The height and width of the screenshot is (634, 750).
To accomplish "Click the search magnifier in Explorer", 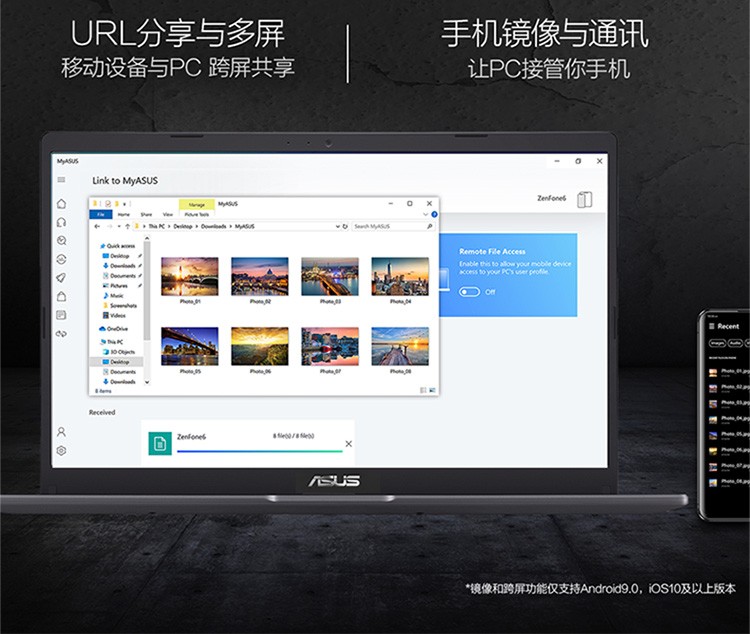I will (430, 226).
